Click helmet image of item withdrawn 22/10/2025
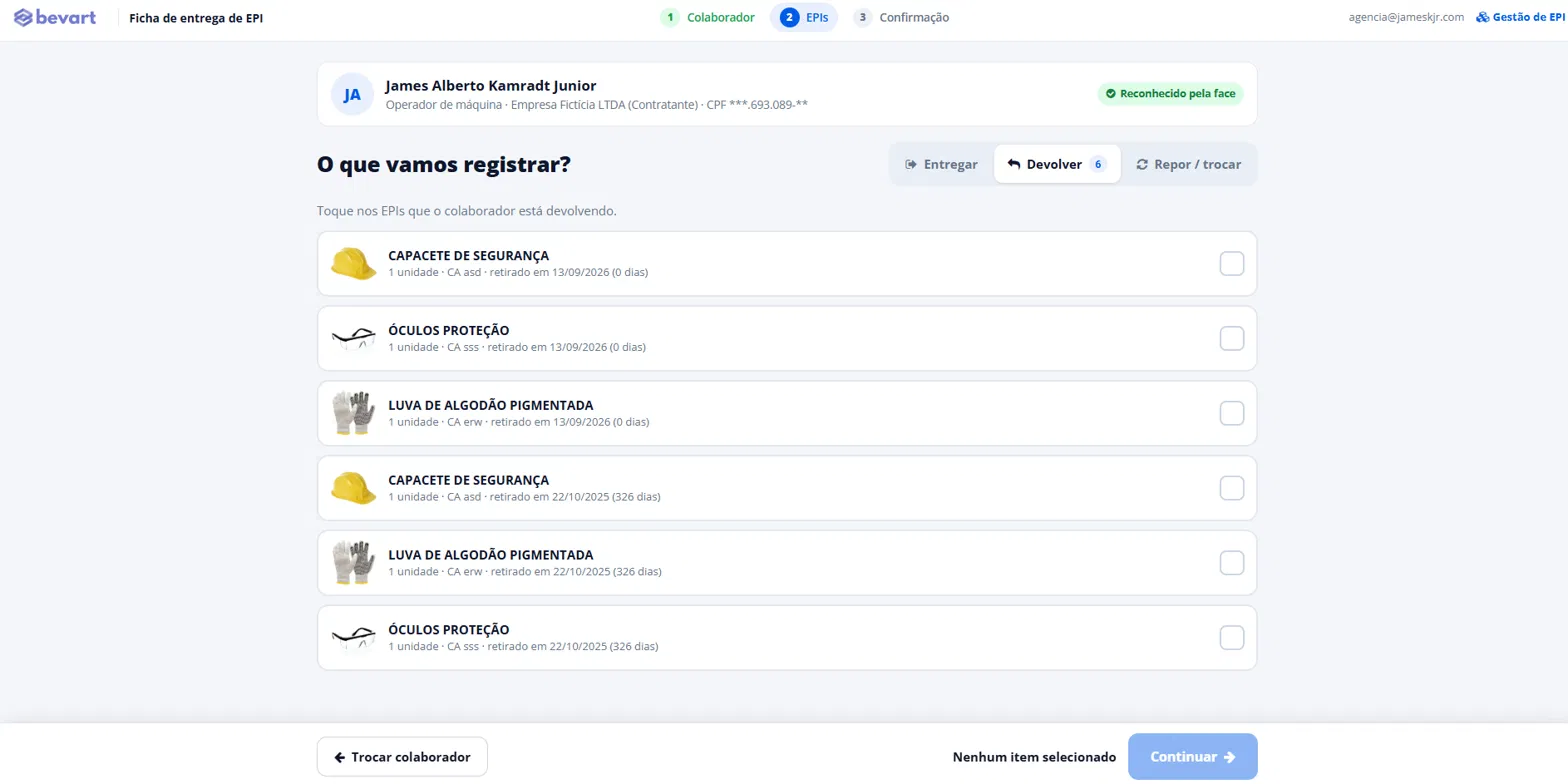1568x784 pixels. 353,488
